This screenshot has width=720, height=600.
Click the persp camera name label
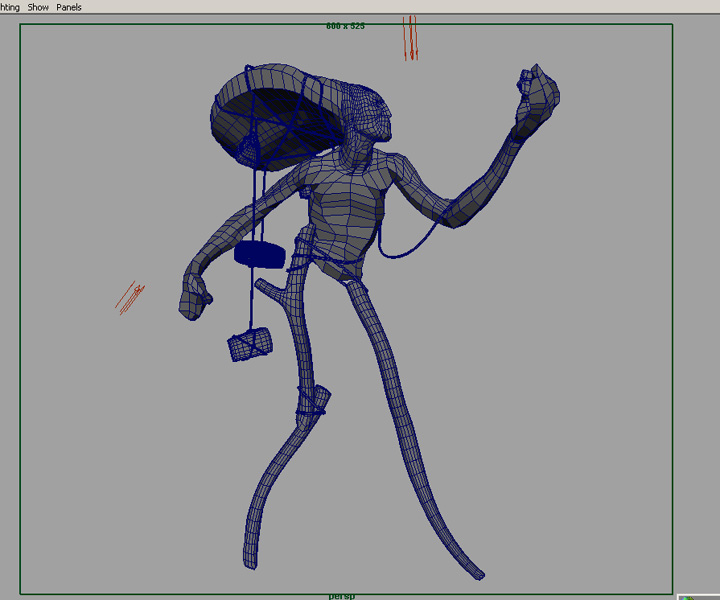pos(342,596)
